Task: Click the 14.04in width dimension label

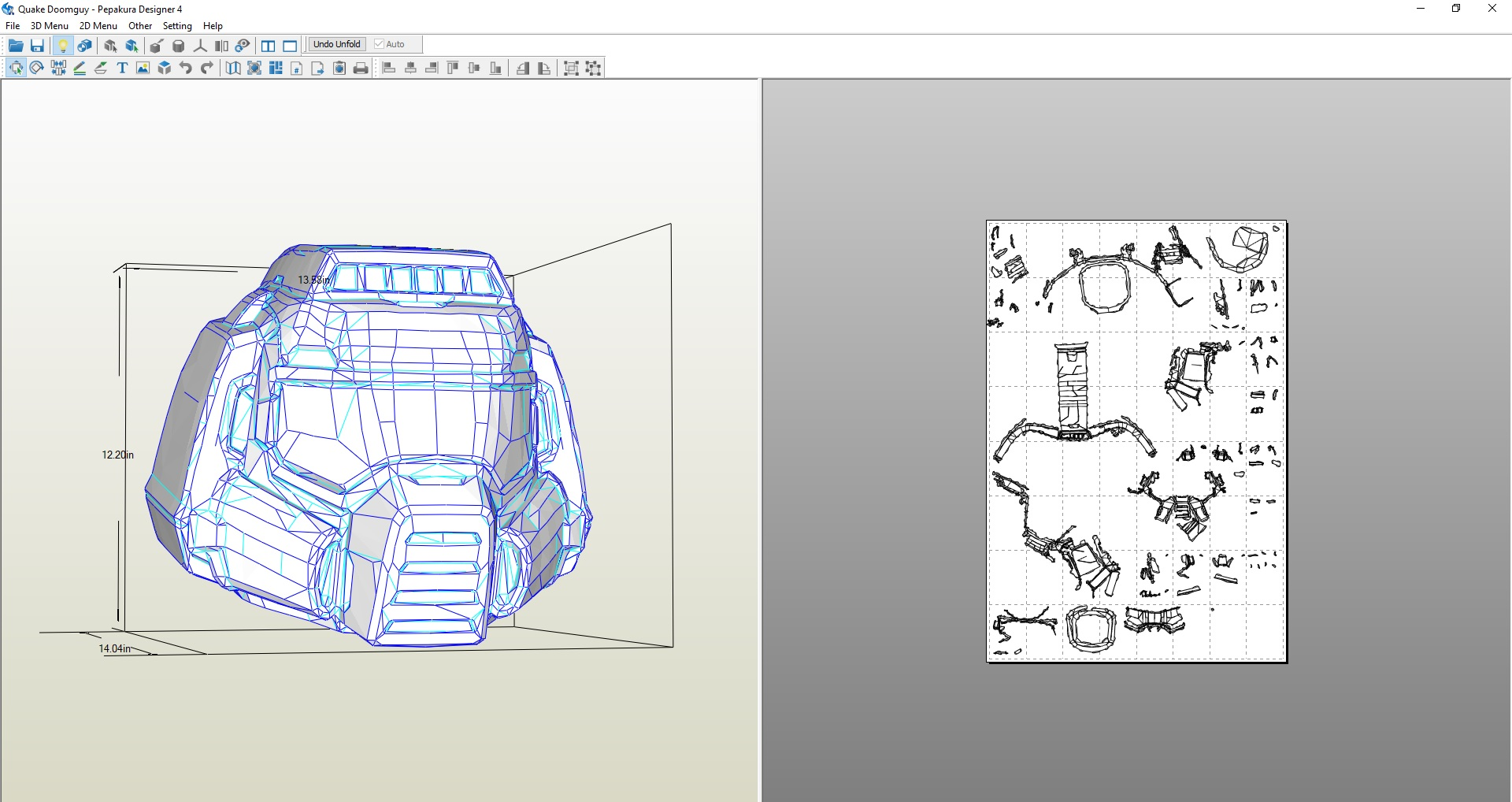Action: [115, 648]
